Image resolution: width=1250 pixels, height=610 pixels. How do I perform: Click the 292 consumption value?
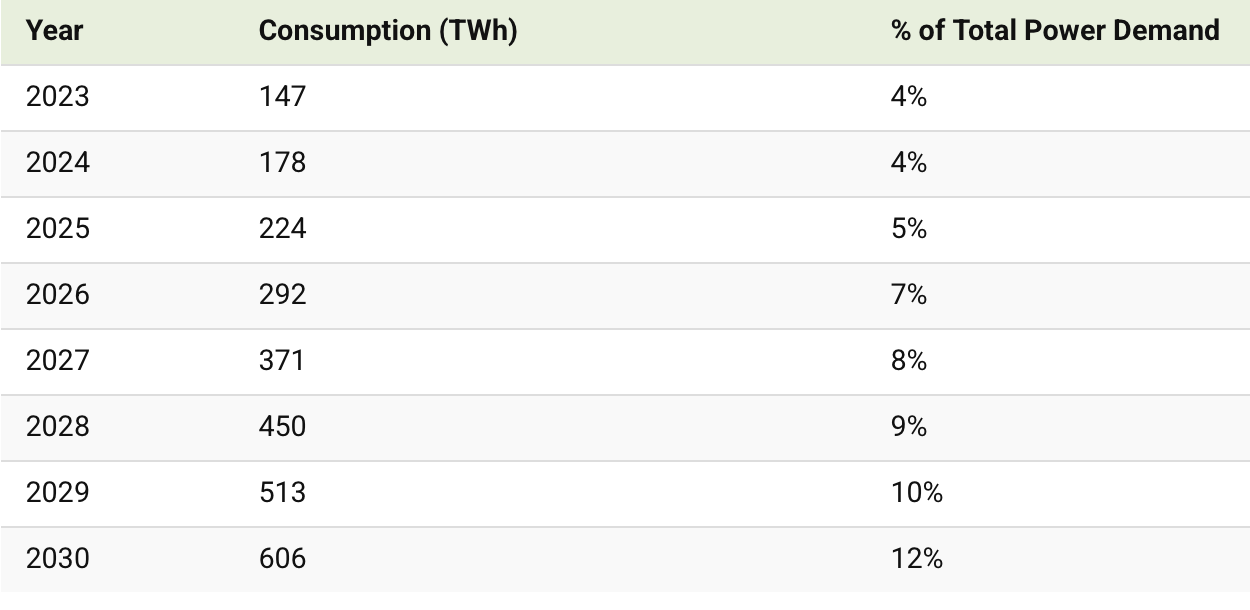[x=282, y=295]
